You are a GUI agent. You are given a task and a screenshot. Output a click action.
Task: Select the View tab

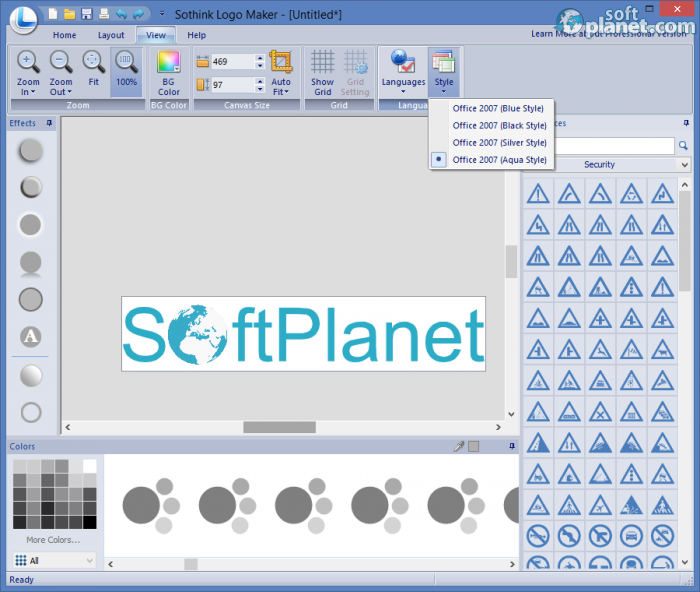pyautogui.click(x=156, y=35)
